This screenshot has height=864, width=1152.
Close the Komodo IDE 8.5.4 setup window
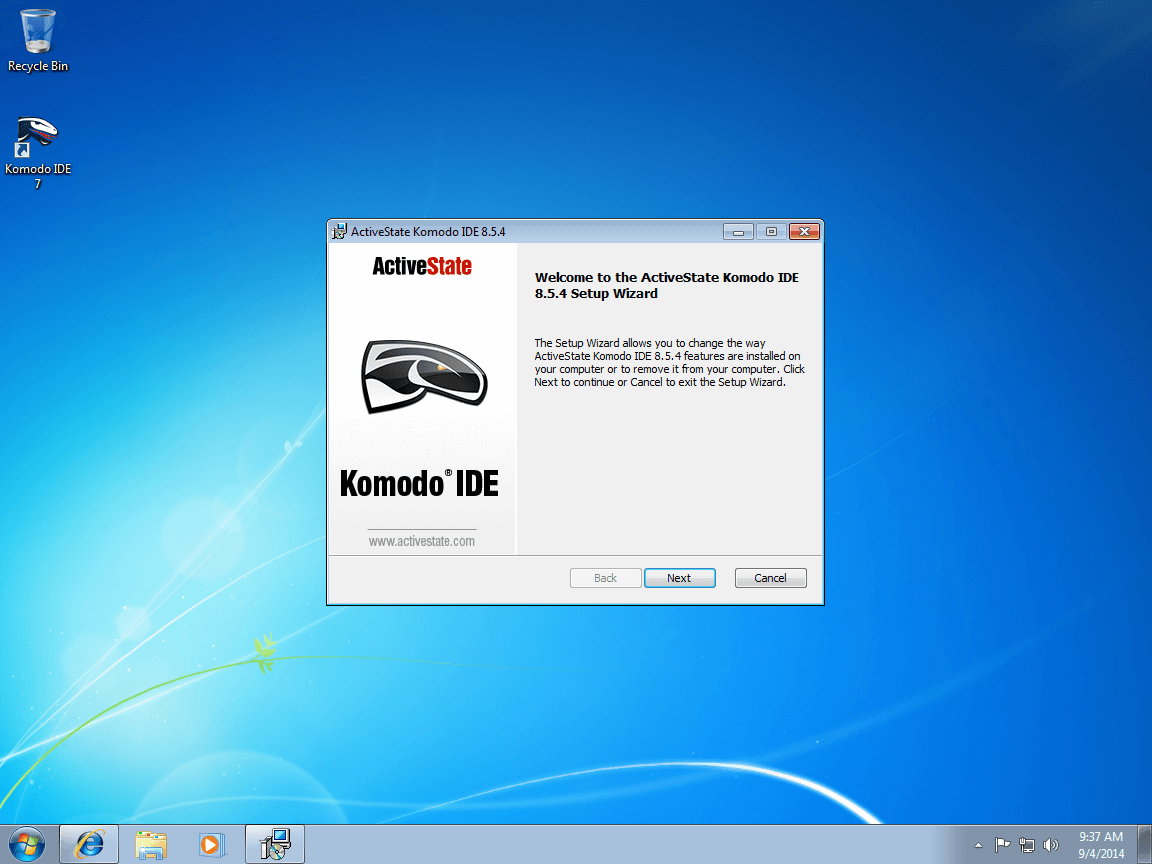click(x=804, y=231)
